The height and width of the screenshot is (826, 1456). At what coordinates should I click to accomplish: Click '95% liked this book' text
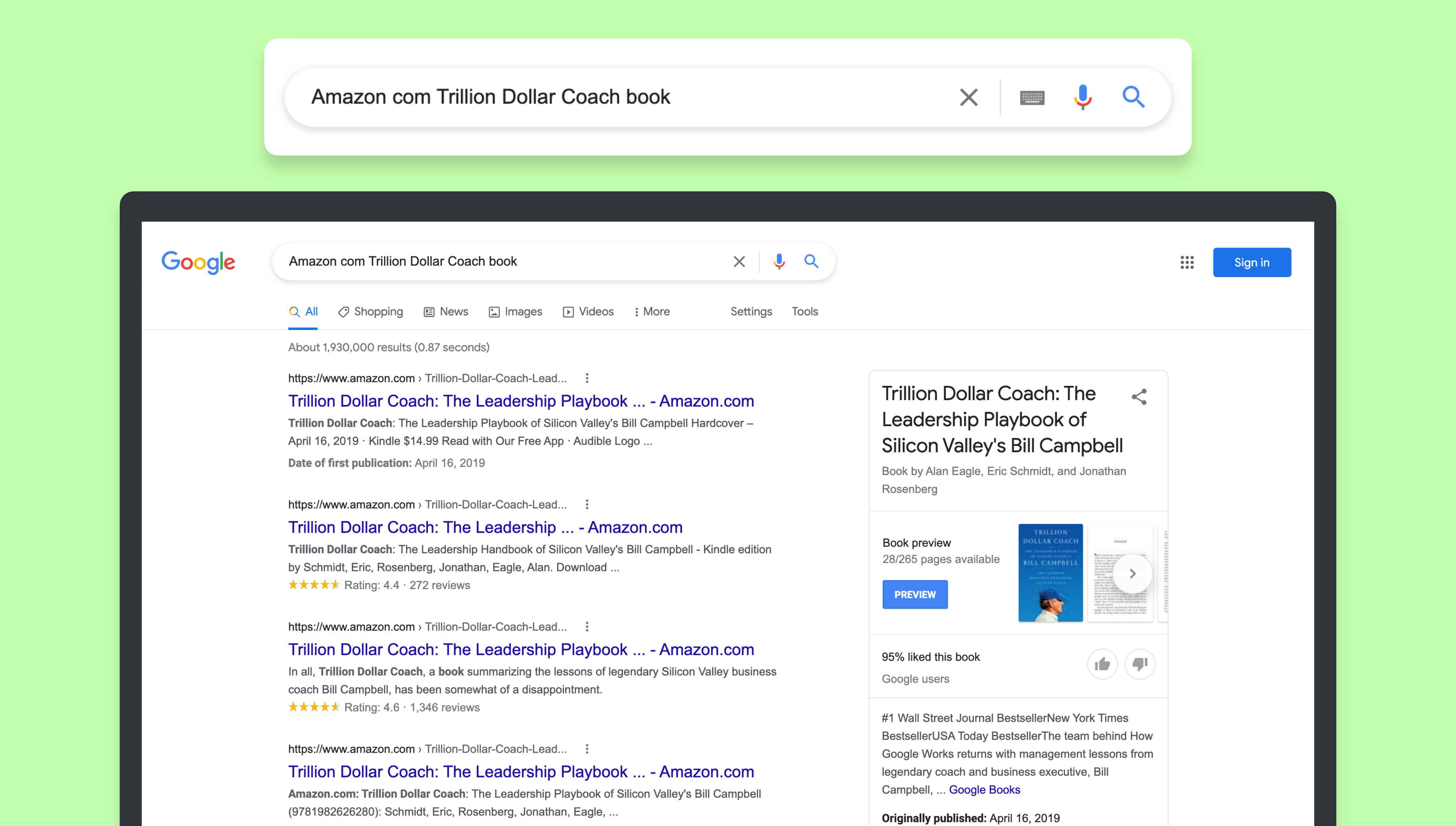[x=930, y=657]
